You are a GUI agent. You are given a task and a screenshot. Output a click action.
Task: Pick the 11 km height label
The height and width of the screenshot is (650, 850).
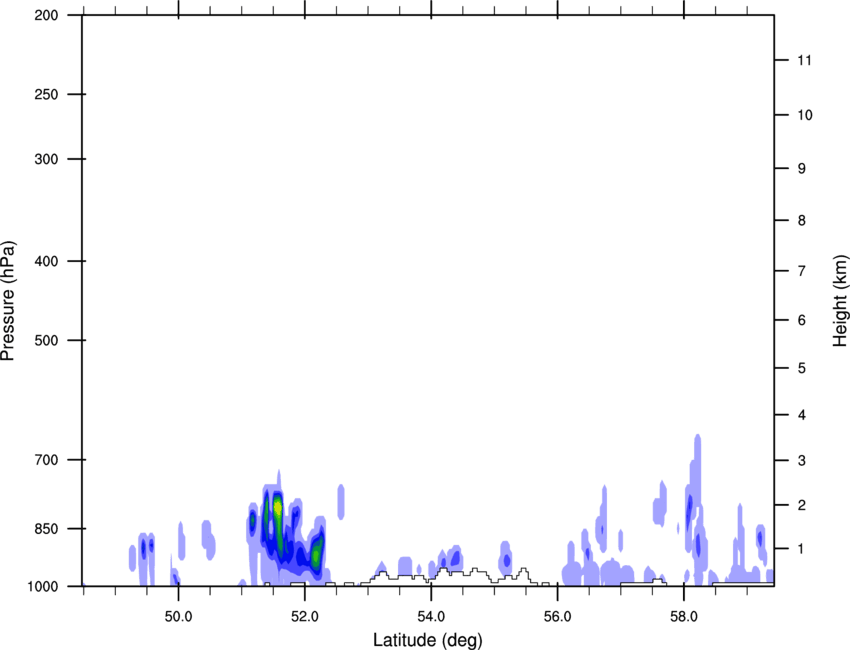point(804,60)
